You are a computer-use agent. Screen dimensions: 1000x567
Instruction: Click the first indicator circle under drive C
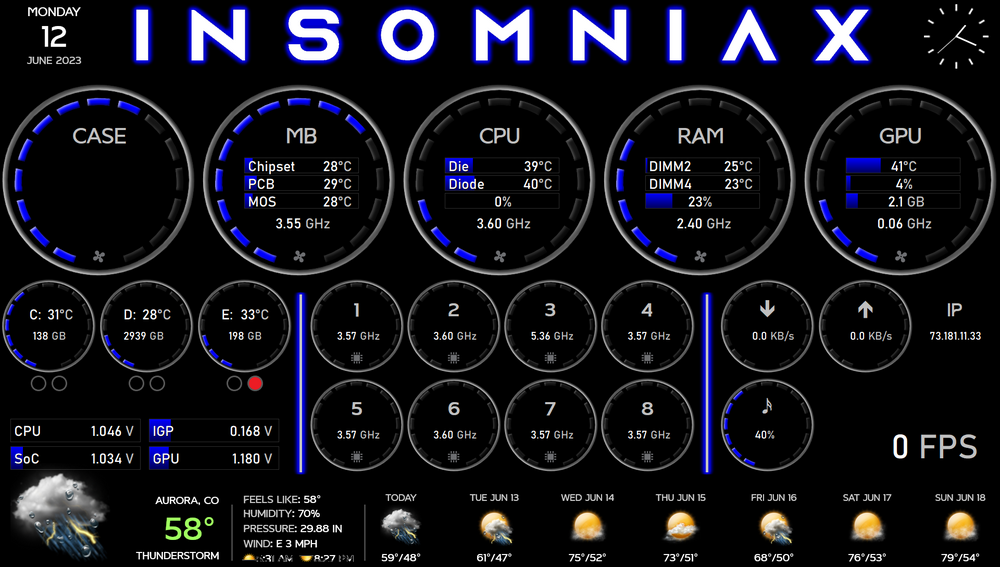click(39, 384)
